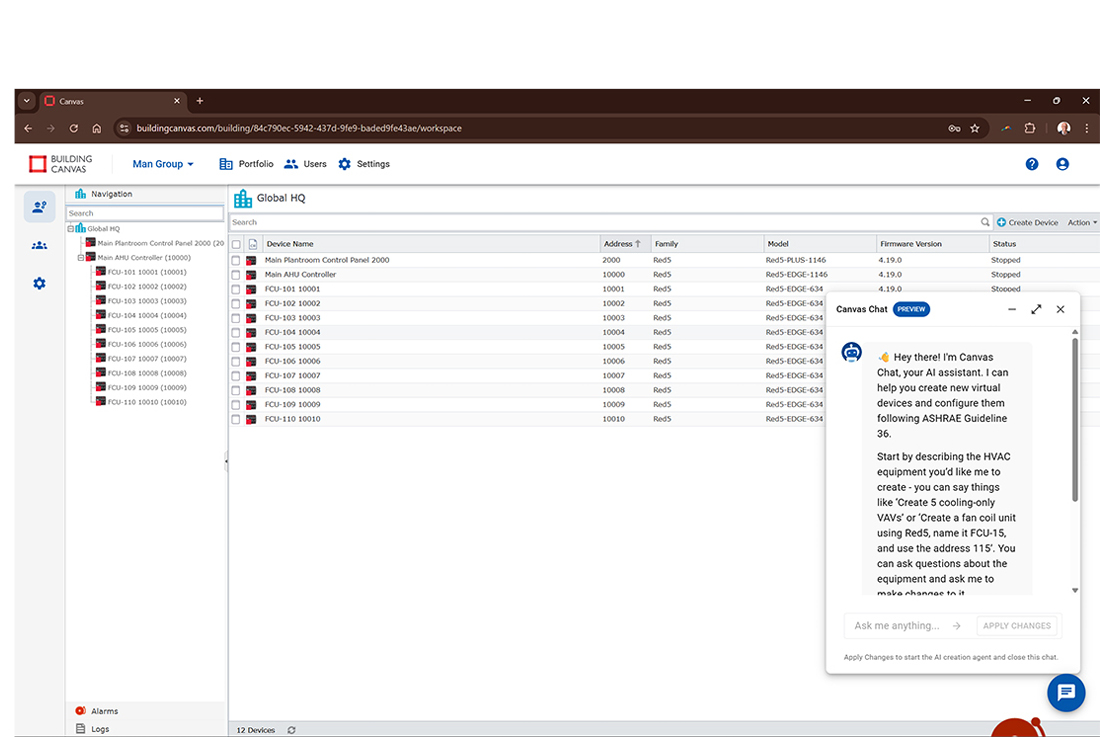The height and width of the screenshot is (737, 1100).
Task: Go to the Users menu item
Action: [x=305, y=164]
